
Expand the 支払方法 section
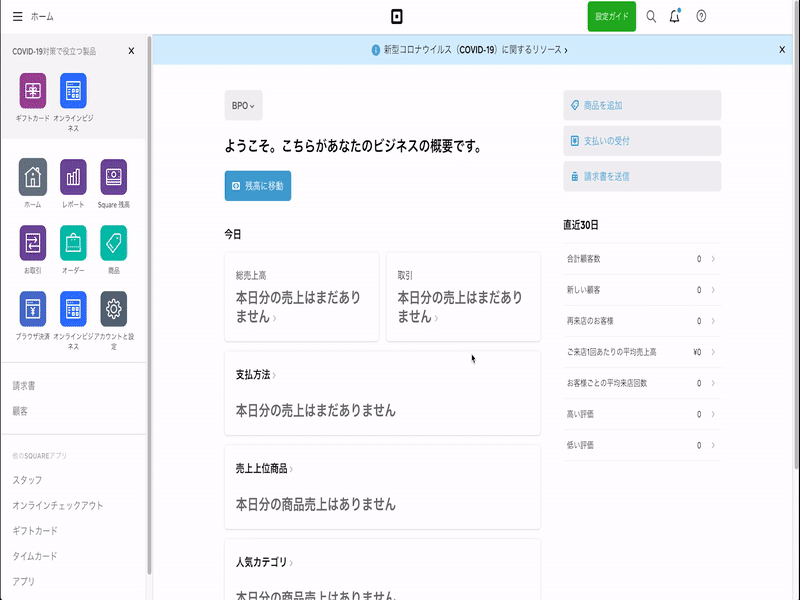[x=255, y=375]
